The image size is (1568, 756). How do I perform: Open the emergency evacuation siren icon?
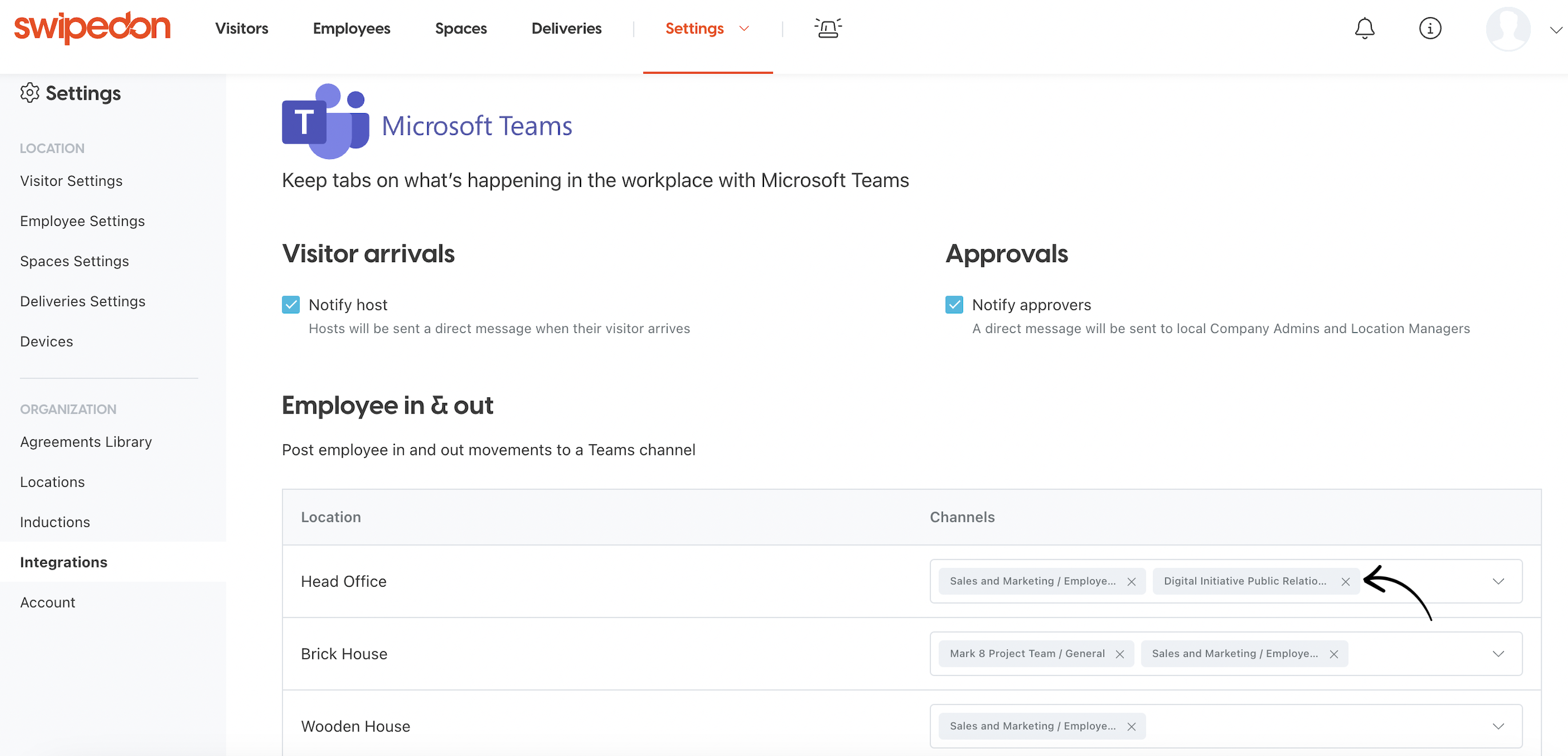(x=828, y=28)
